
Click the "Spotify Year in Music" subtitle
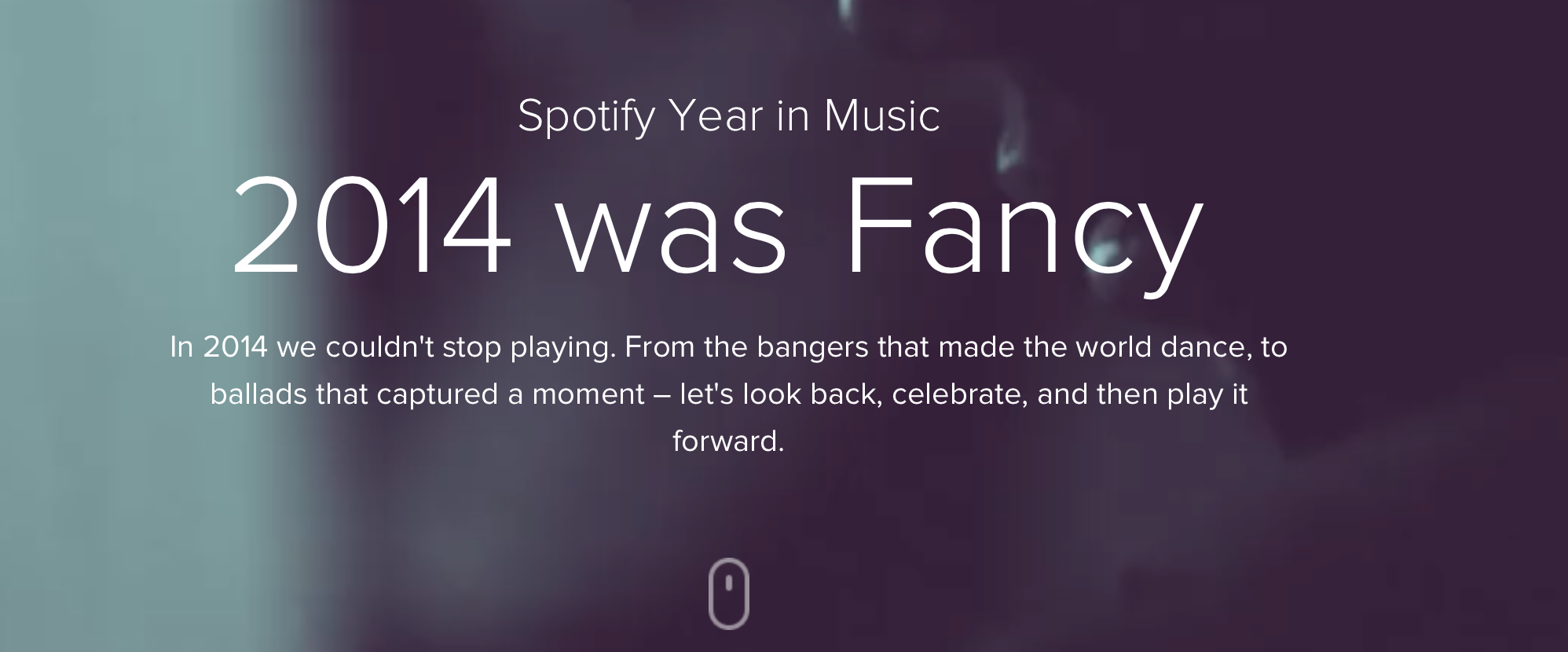729,116
